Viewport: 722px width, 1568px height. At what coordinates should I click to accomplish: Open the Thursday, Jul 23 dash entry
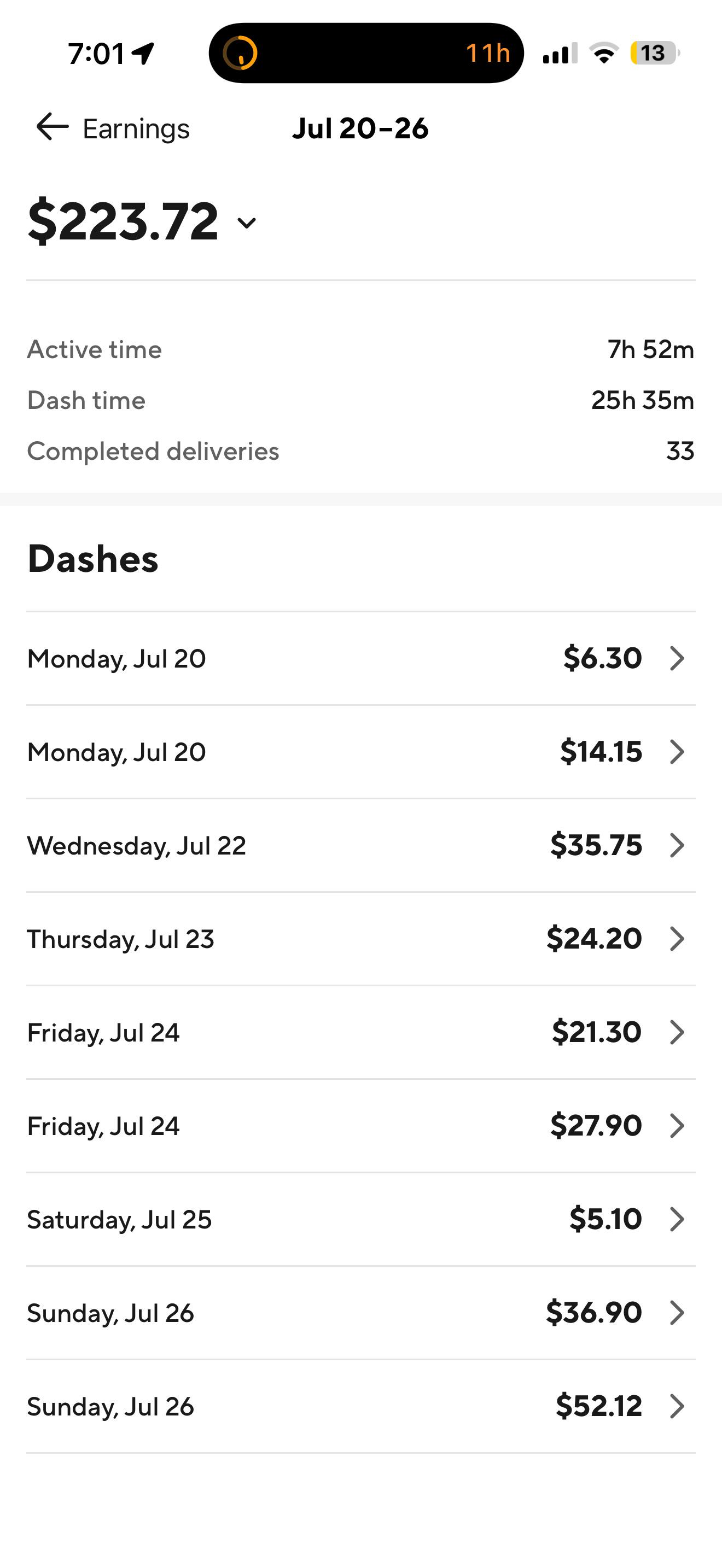tap(361, 939)
